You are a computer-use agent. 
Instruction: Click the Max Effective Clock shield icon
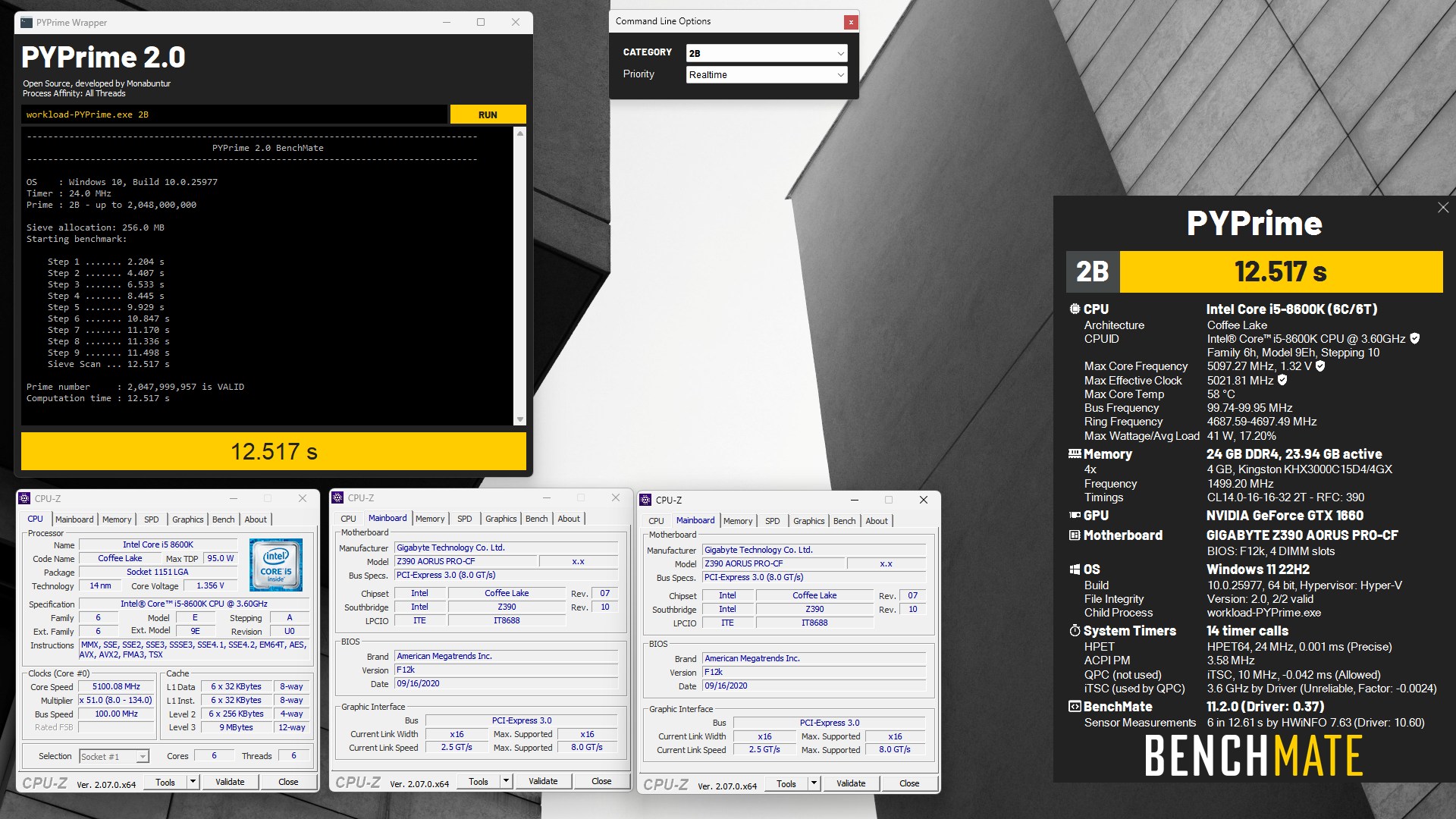1282,380
